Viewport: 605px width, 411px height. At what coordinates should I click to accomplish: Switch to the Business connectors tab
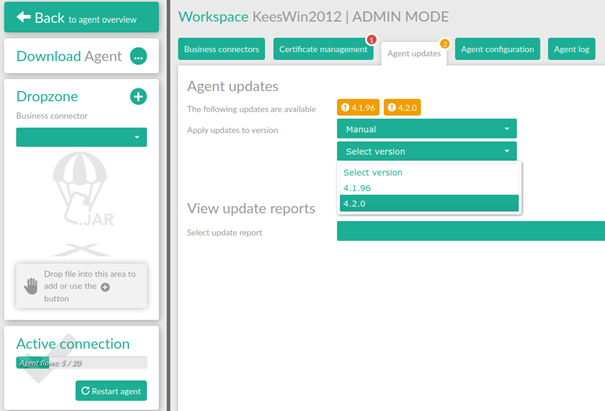coord(222,49)
